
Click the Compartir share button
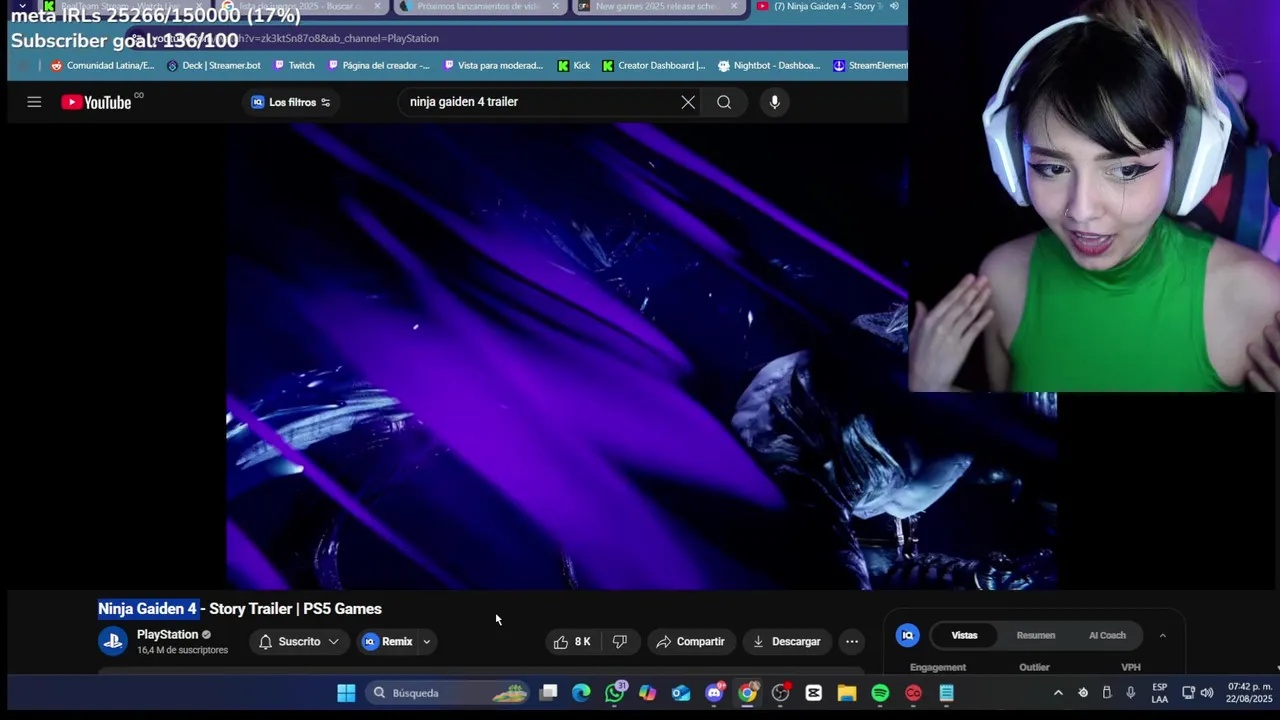[x=690, y=642]
